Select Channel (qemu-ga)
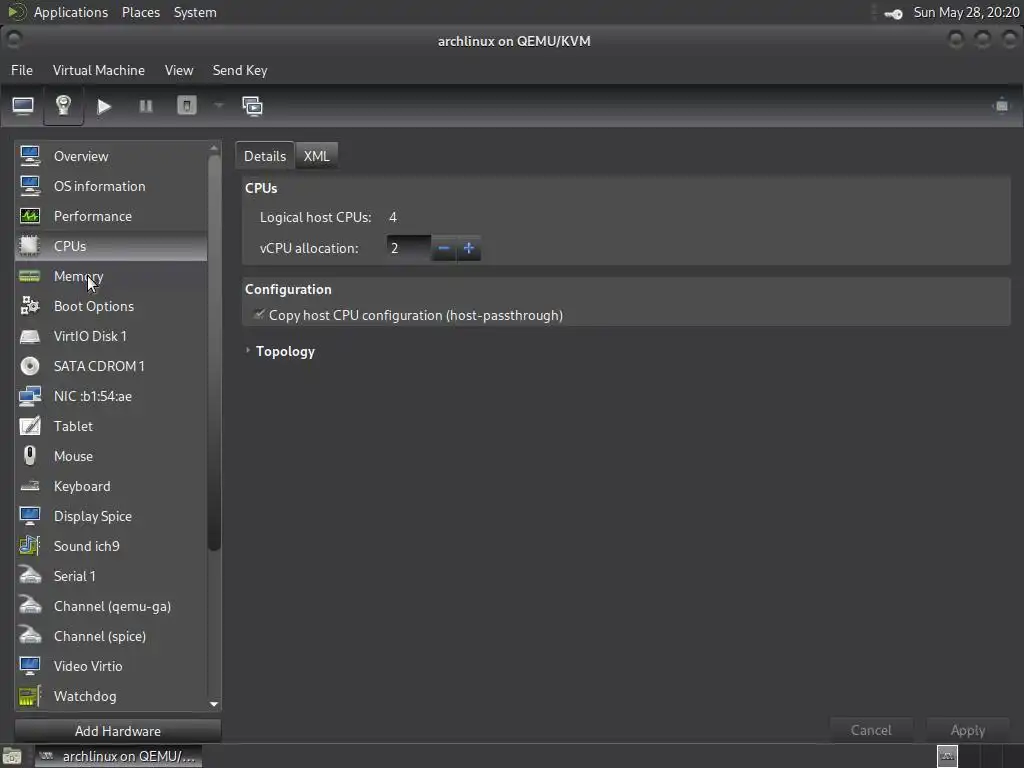 [x=111, y=607]
